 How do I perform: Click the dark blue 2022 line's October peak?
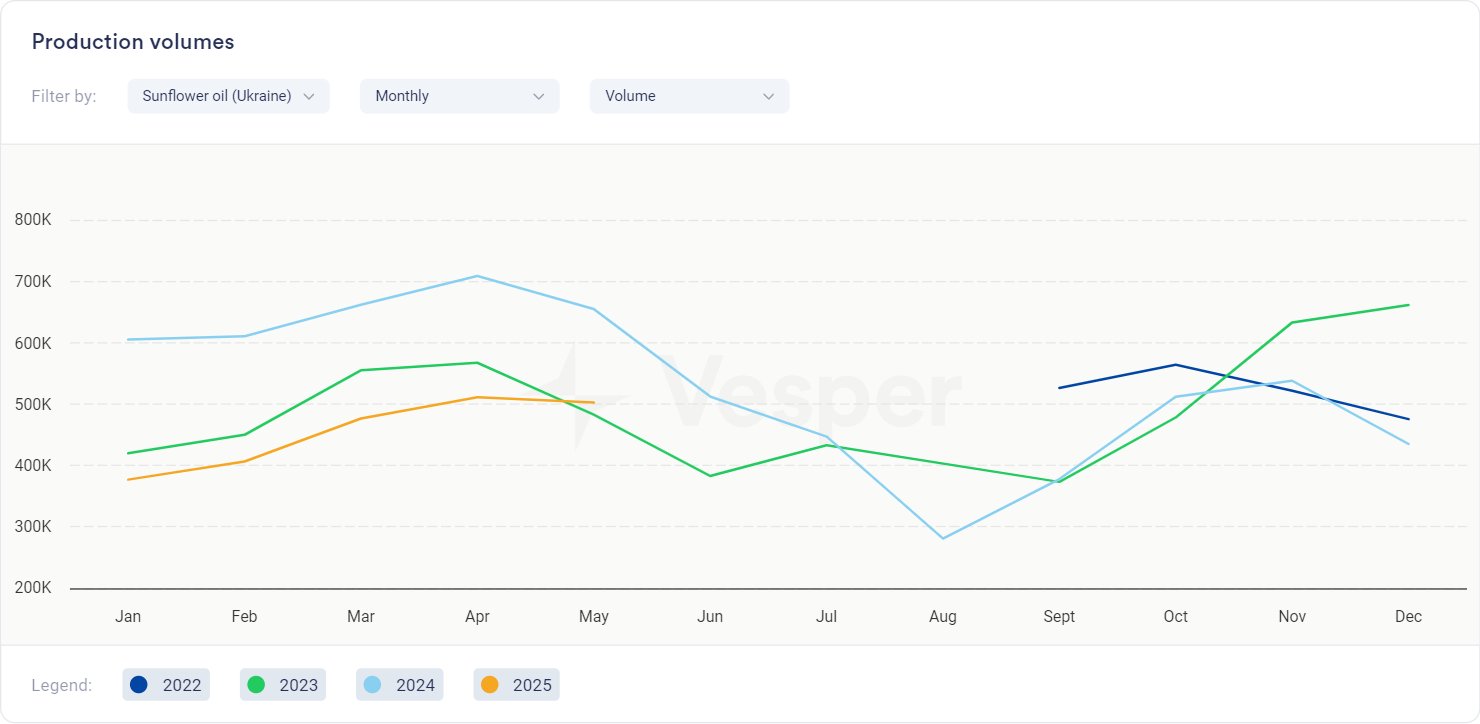(x=1176, y=365)
